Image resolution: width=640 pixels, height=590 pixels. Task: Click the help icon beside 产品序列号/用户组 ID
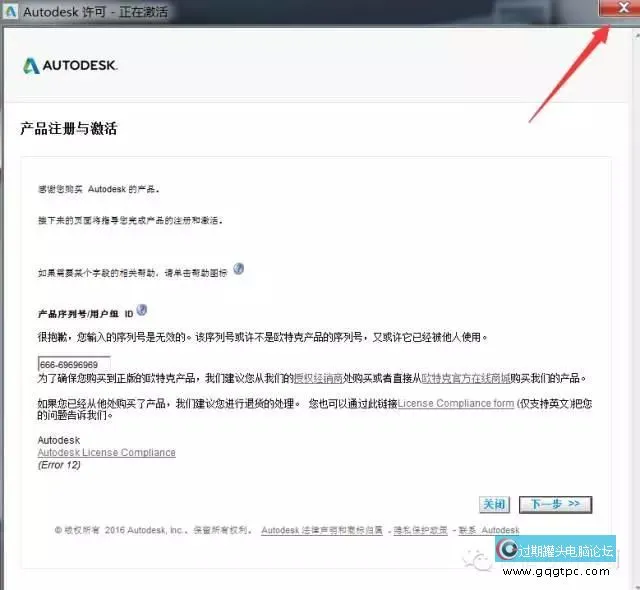(x=142, y=310)
